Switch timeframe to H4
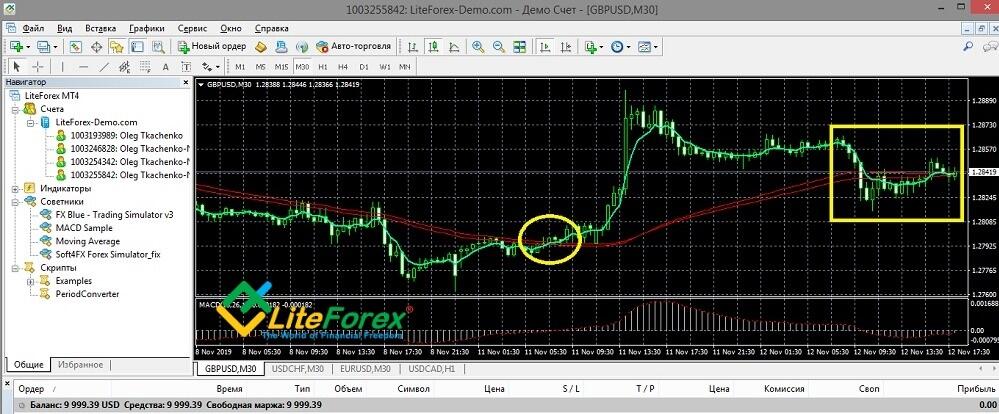This screenshot has width=999, height=414. [343, 66]
